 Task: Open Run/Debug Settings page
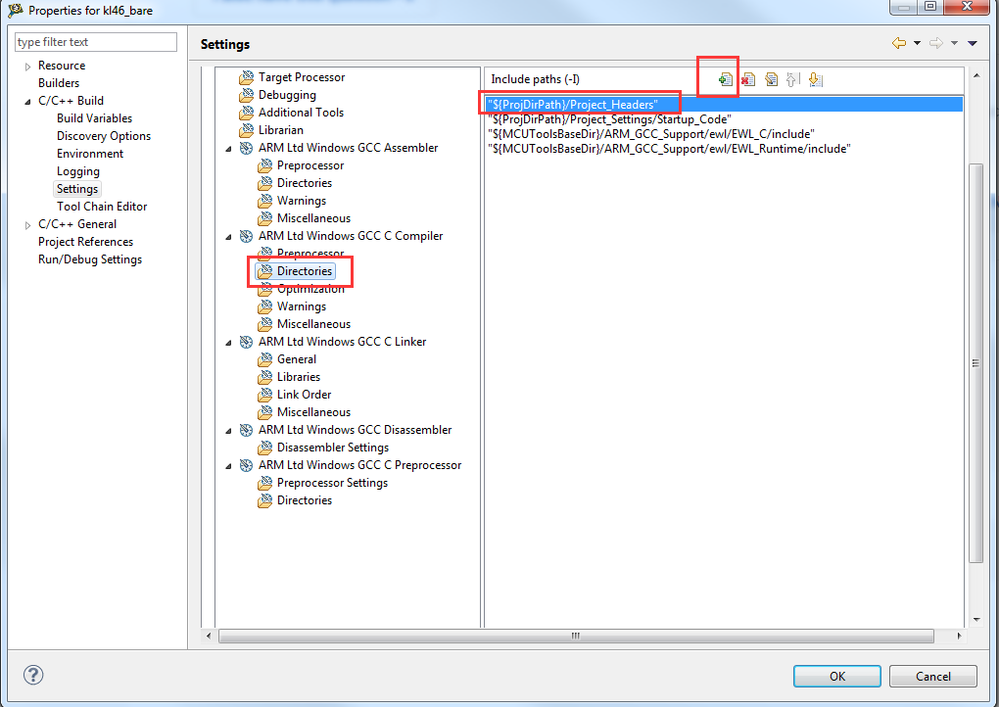pos(90,260)
